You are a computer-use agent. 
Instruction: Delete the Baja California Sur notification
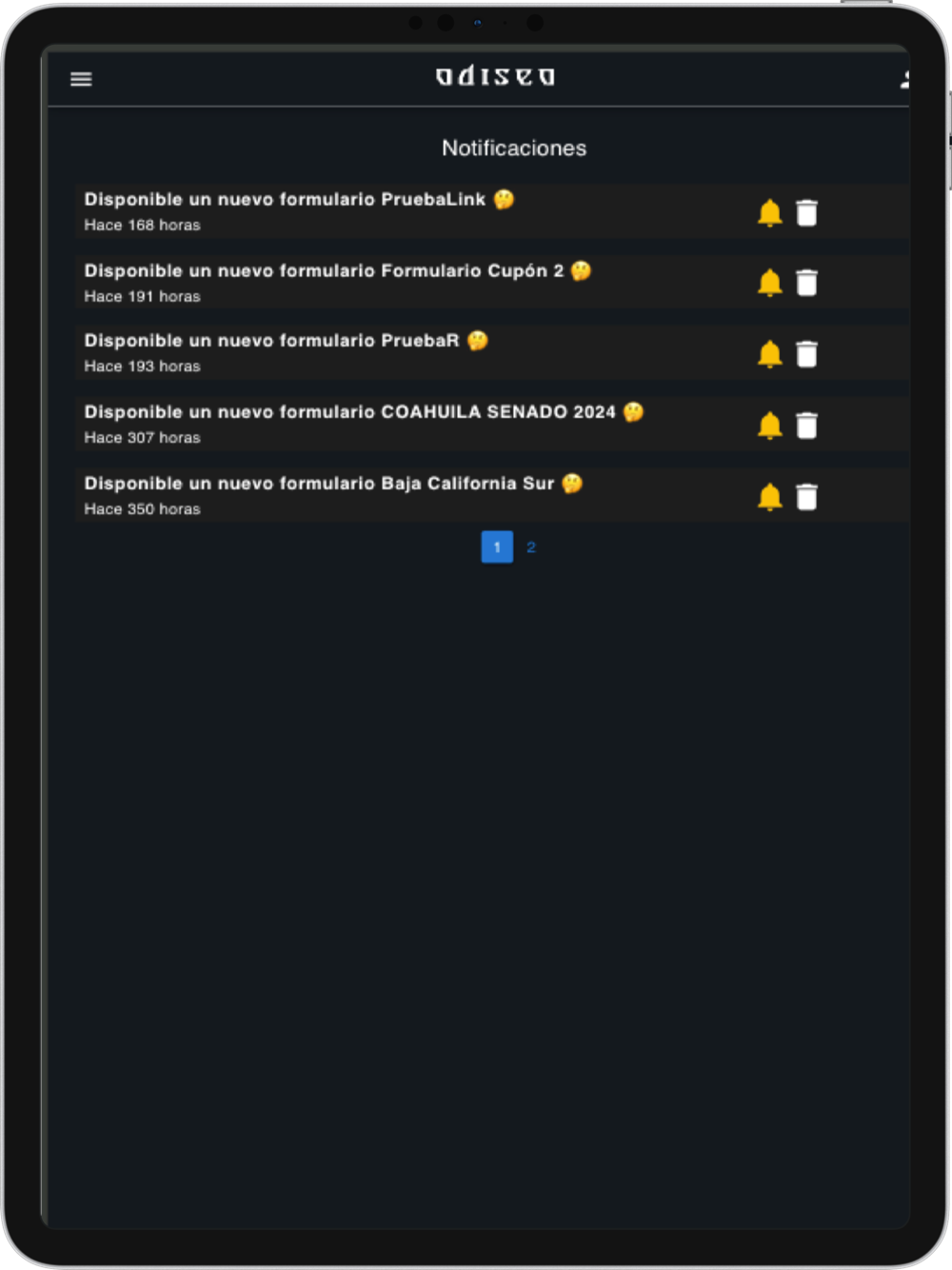tap(806, 497)
